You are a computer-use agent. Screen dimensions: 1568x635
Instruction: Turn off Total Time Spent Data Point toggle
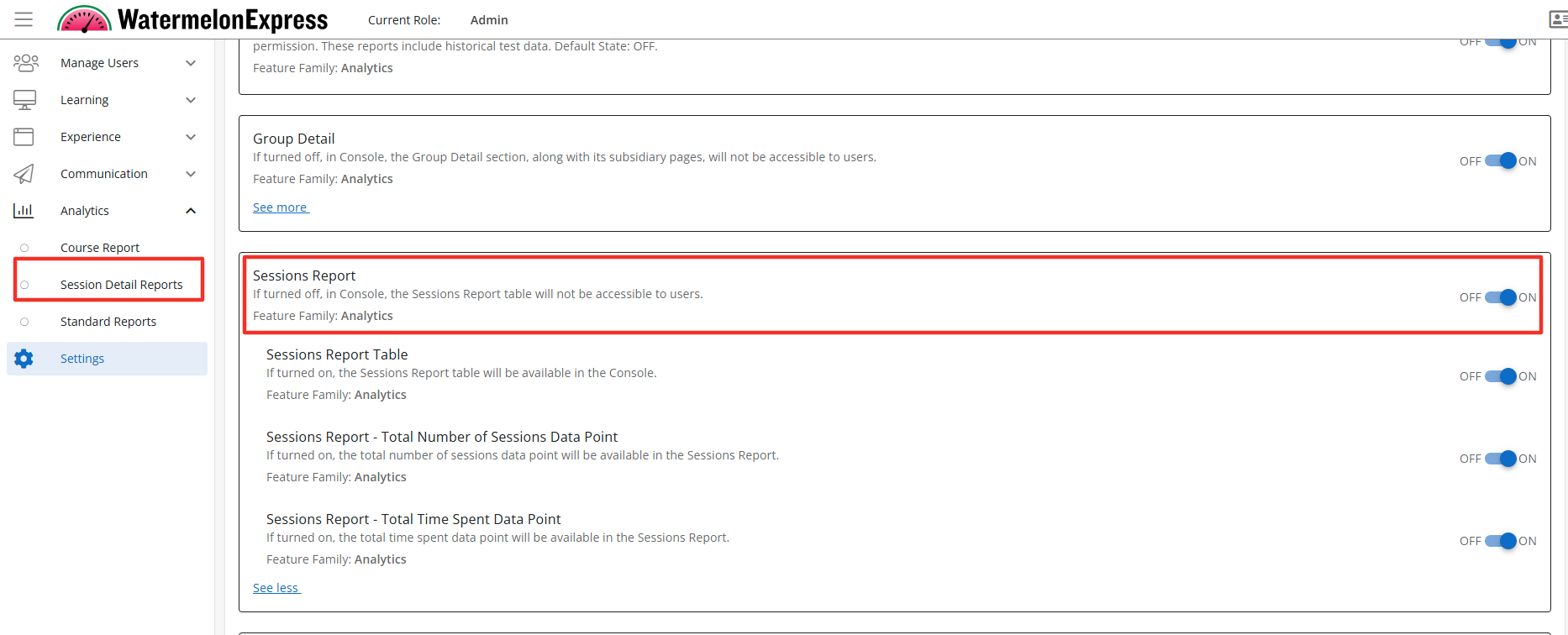tap(1500, 541)
